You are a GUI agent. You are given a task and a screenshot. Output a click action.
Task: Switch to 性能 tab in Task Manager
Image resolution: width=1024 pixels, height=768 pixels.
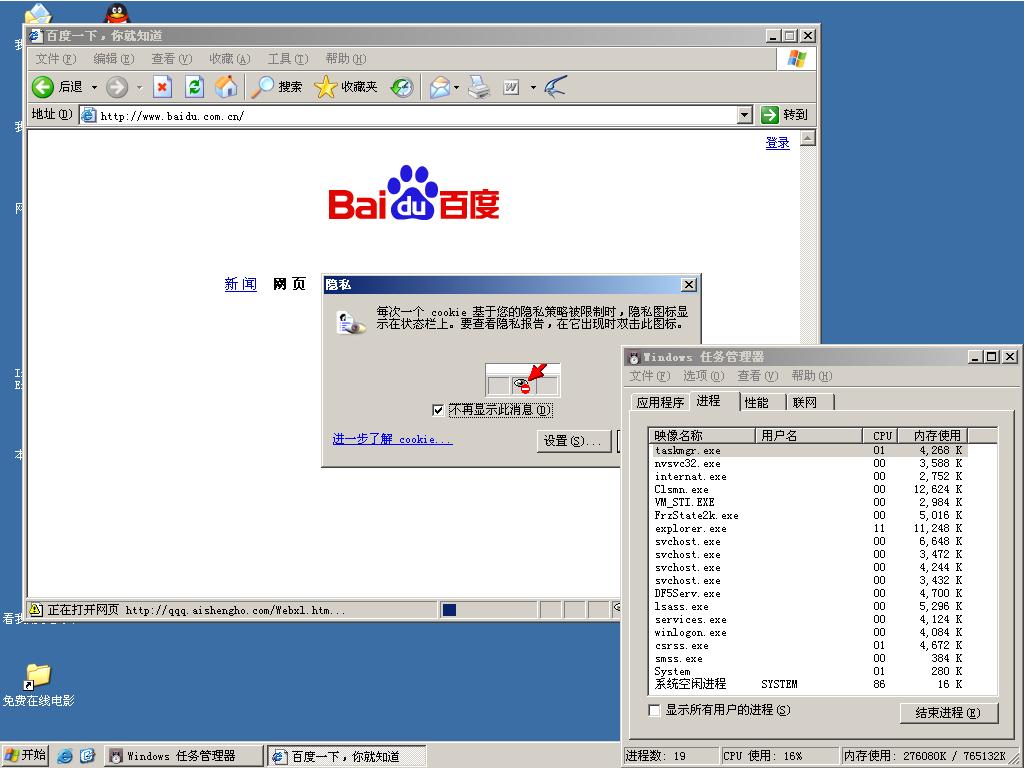757,402
